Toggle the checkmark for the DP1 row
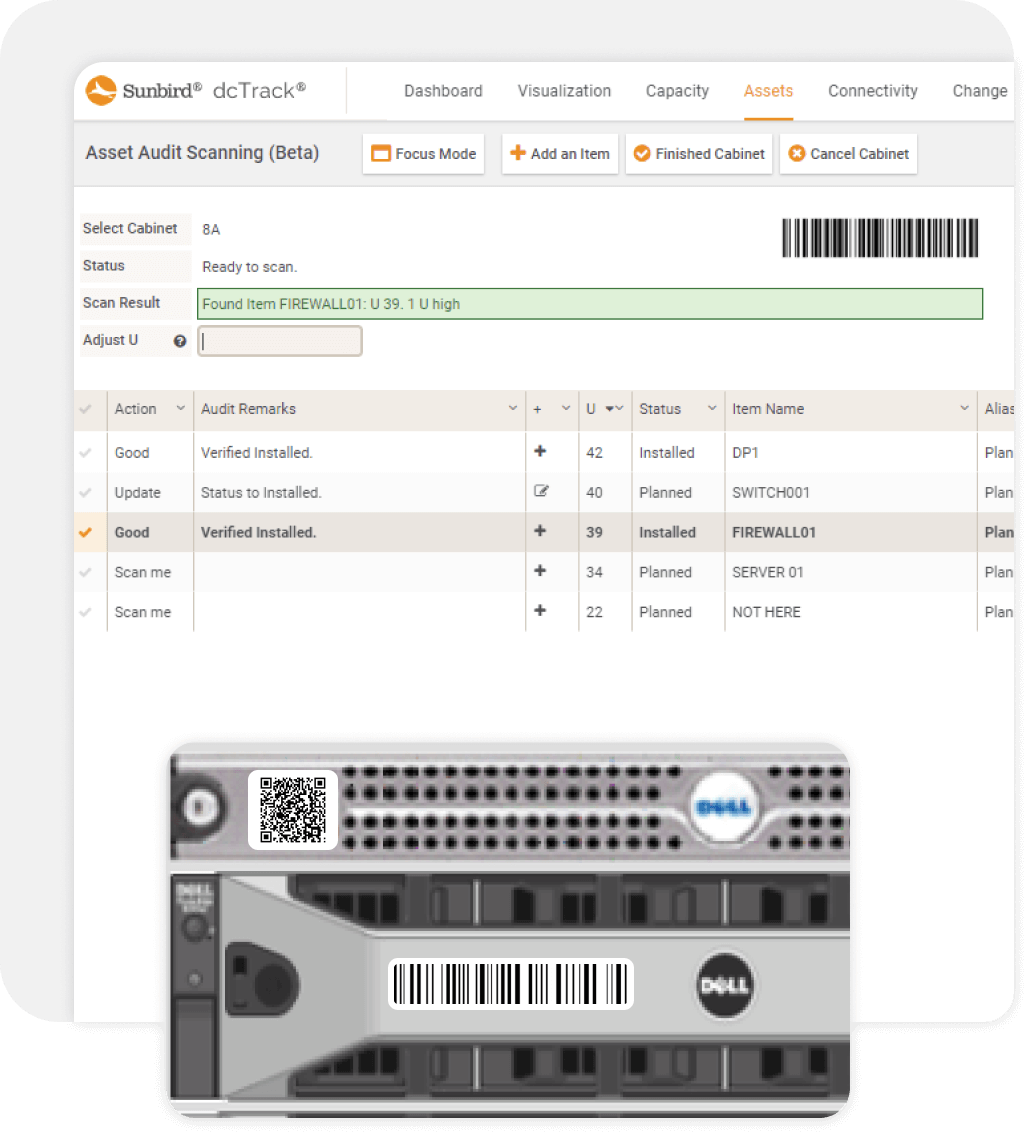The width and height of the screenshot is (1030, 1136). click(x=85, y=453)
